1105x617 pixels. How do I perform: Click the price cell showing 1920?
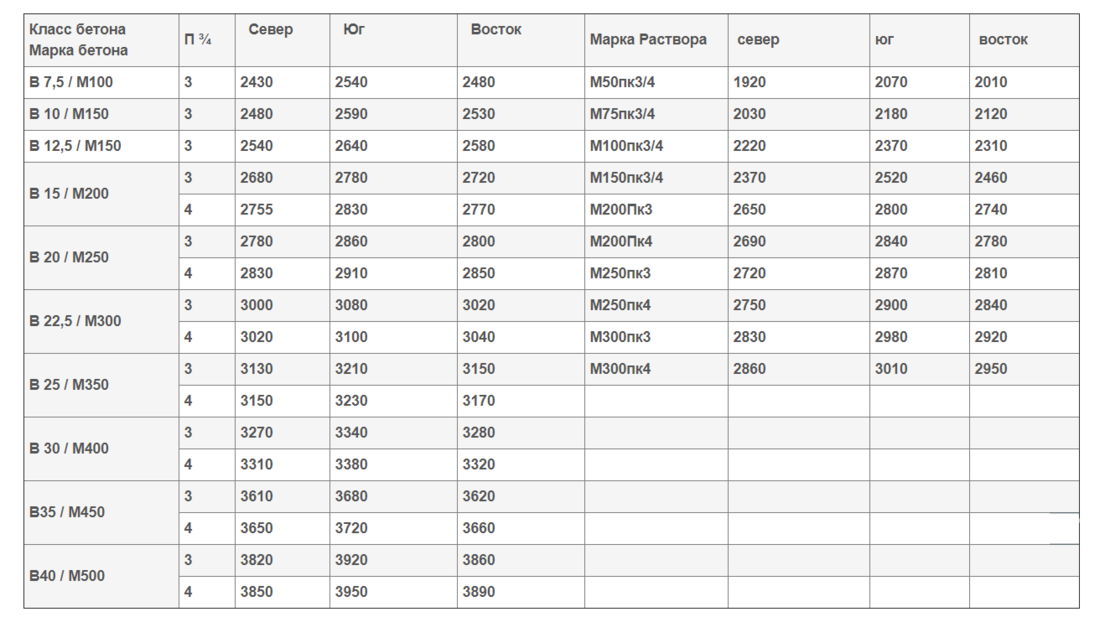pos(798,82)
